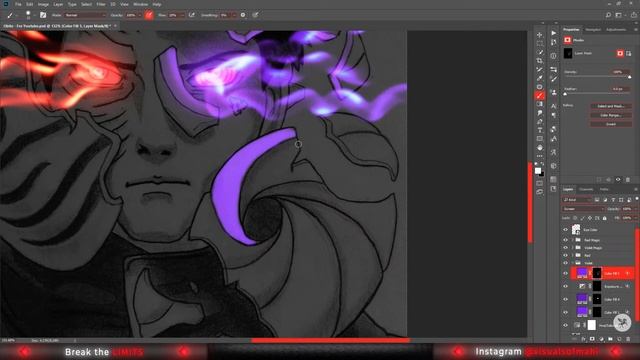Click the Help menu
Viewport: 640px width, 360px height.
coord(157,4)
